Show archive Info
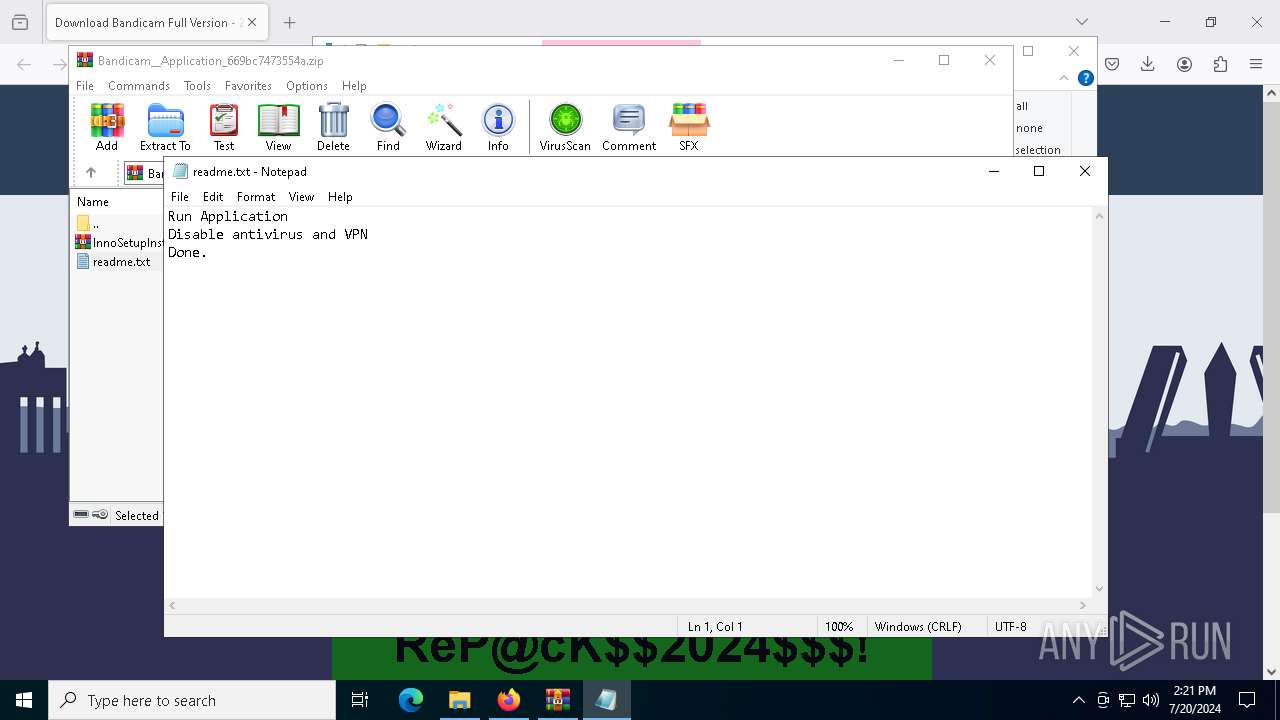This screenshot has width=1280, height=720. (x=498, y=127)
